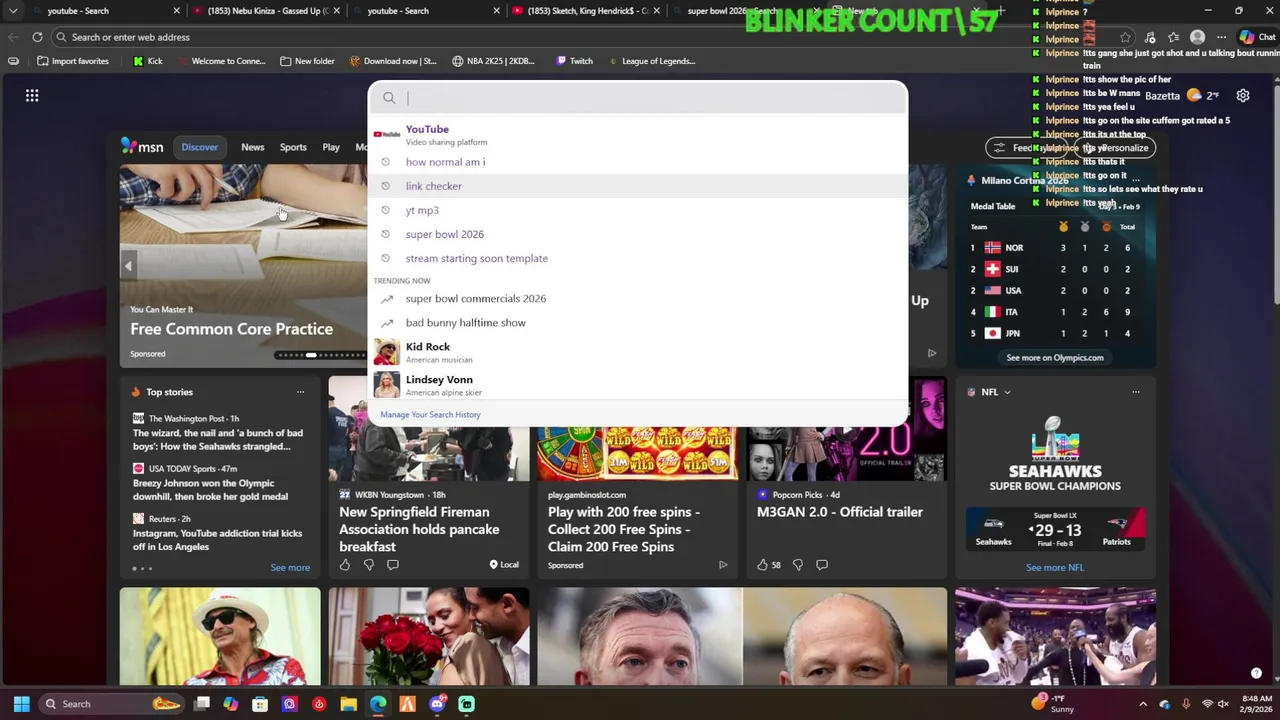Screen dimensions: 1280x720
Task: Click the search magnifier in the search box
Action: 389,98
